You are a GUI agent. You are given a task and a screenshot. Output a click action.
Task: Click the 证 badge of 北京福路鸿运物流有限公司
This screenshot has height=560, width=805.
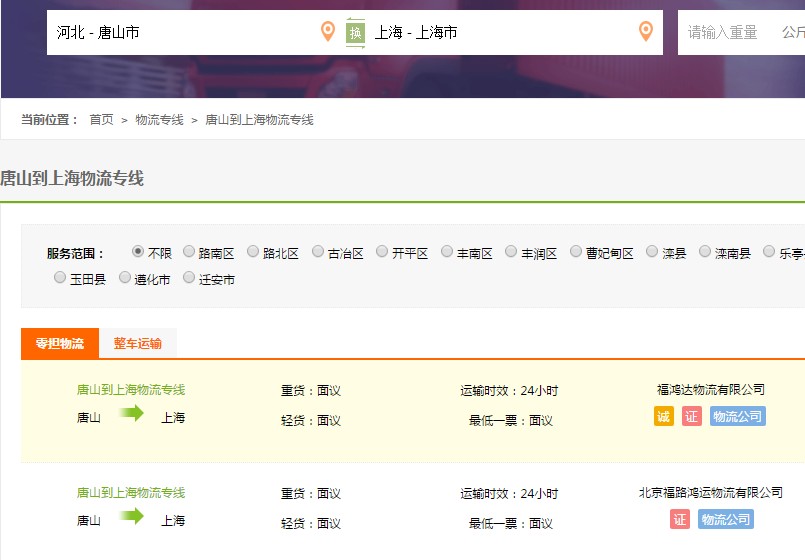[680, 519]
